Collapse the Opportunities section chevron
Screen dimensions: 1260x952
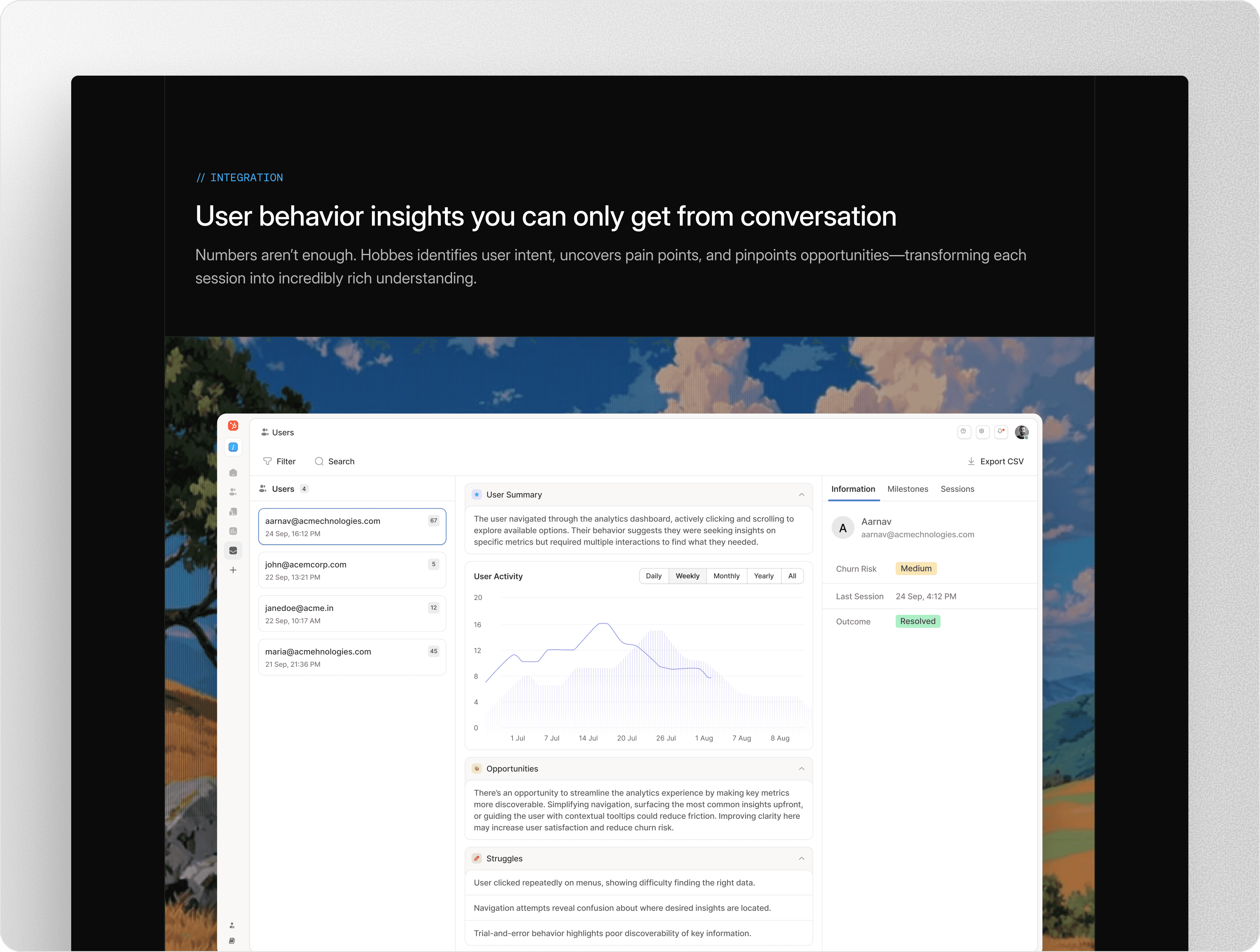pos(801,768)
